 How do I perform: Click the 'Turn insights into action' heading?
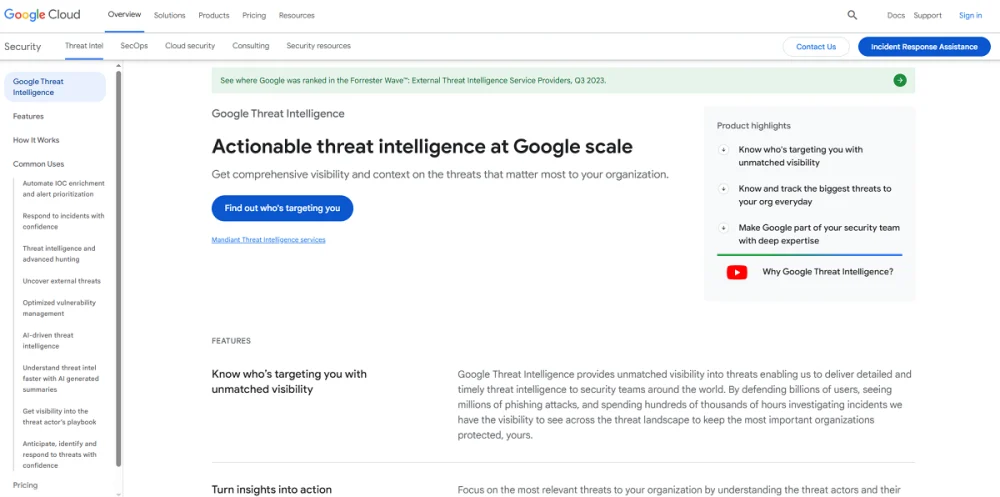point(272,490)
